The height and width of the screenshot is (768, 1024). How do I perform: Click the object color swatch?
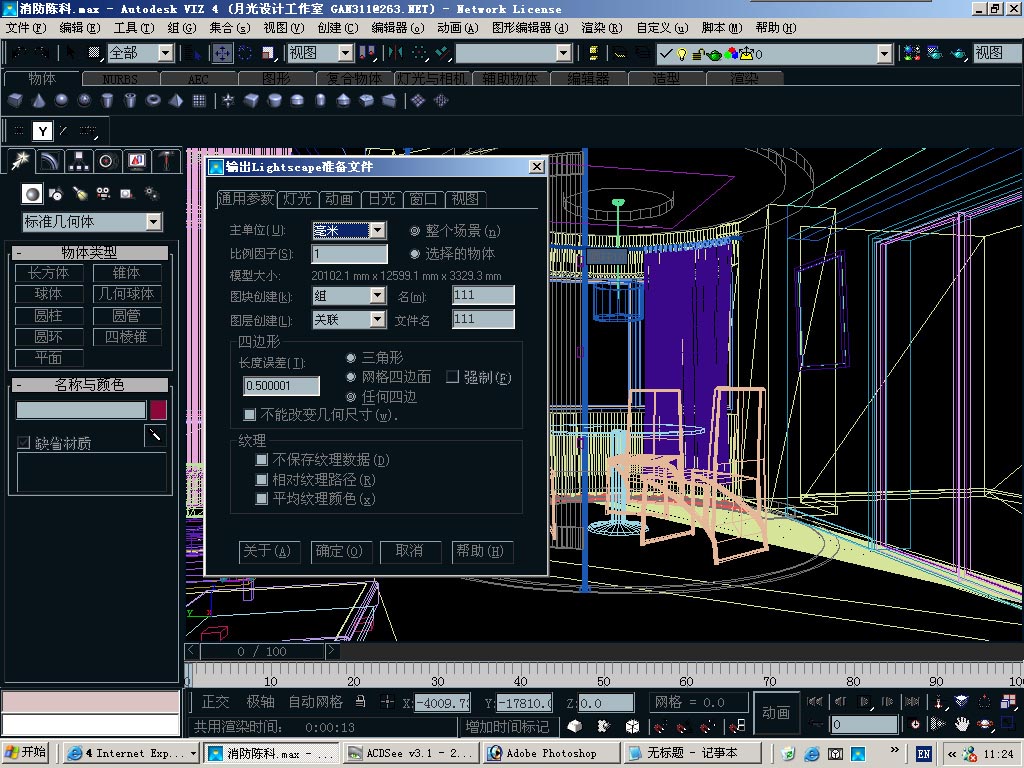point(158,410)
